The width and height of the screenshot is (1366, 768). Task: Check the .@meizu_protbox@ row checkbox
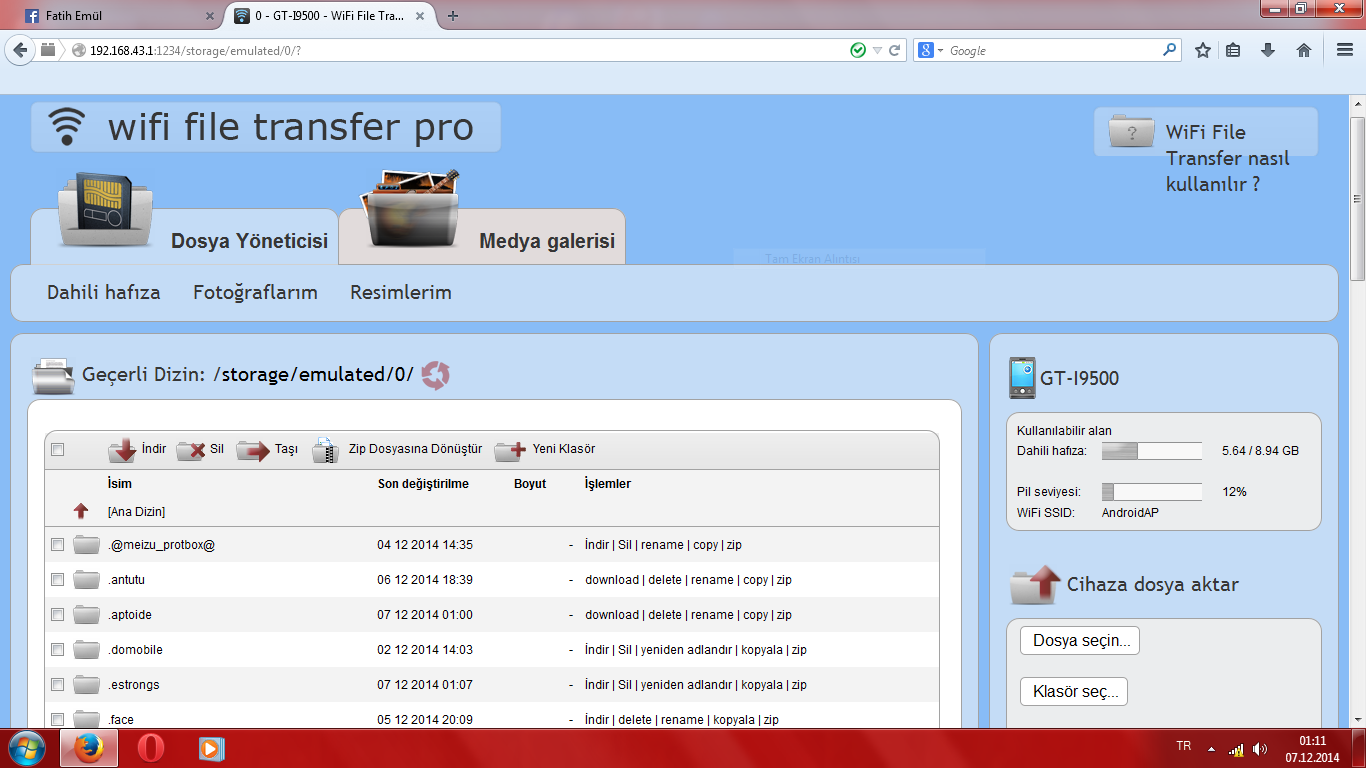click(58, 545)
